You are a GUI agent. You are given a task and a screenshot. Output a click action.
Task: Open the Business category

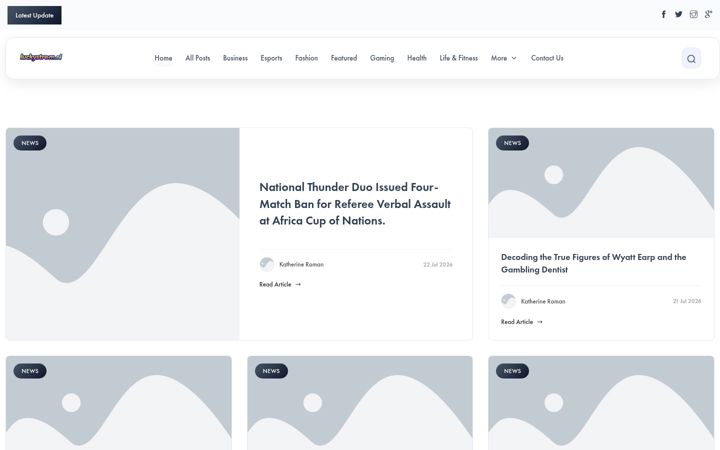click(x=235, y=58)
